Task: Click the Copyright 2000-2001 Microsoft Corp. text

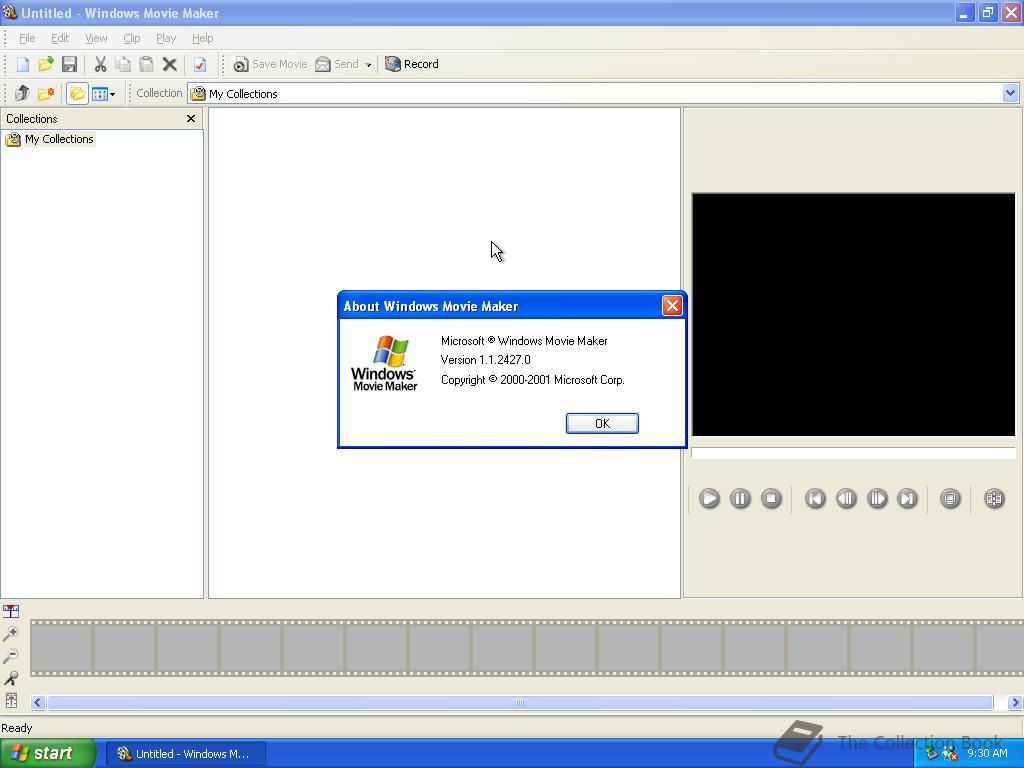Action: coord(532,379)
